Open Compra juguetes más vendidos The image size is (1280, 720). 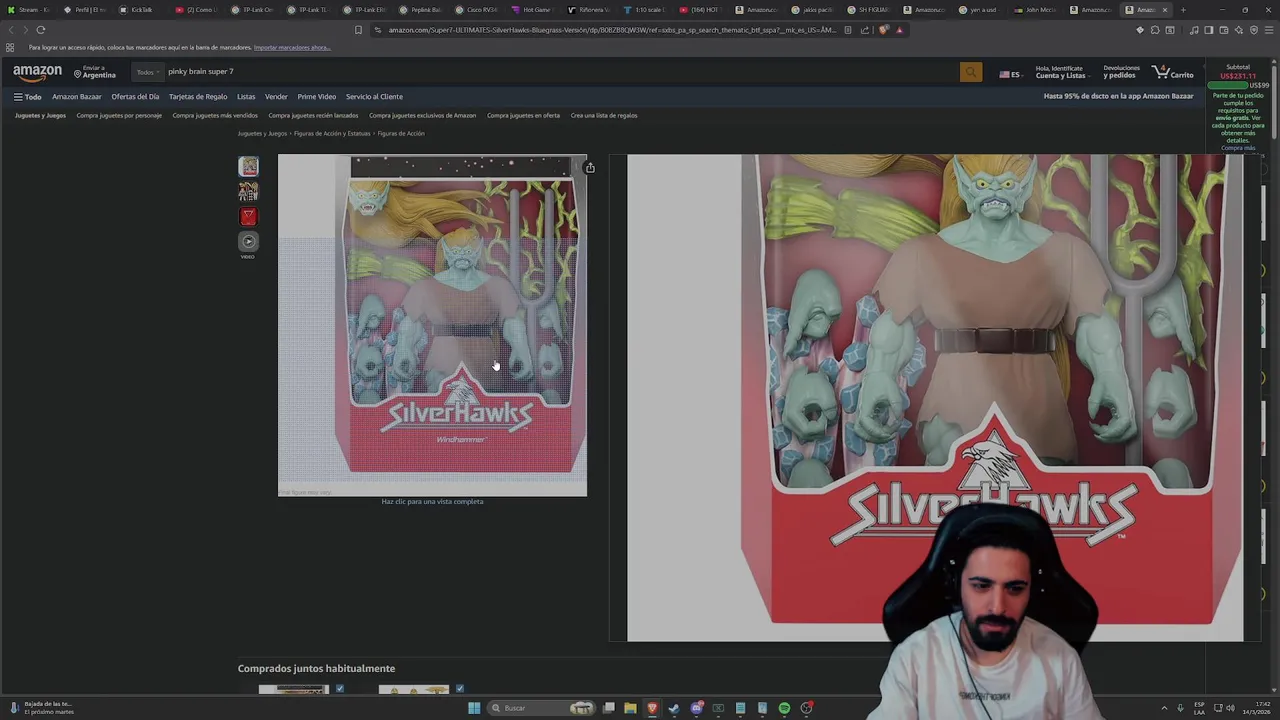215,115
